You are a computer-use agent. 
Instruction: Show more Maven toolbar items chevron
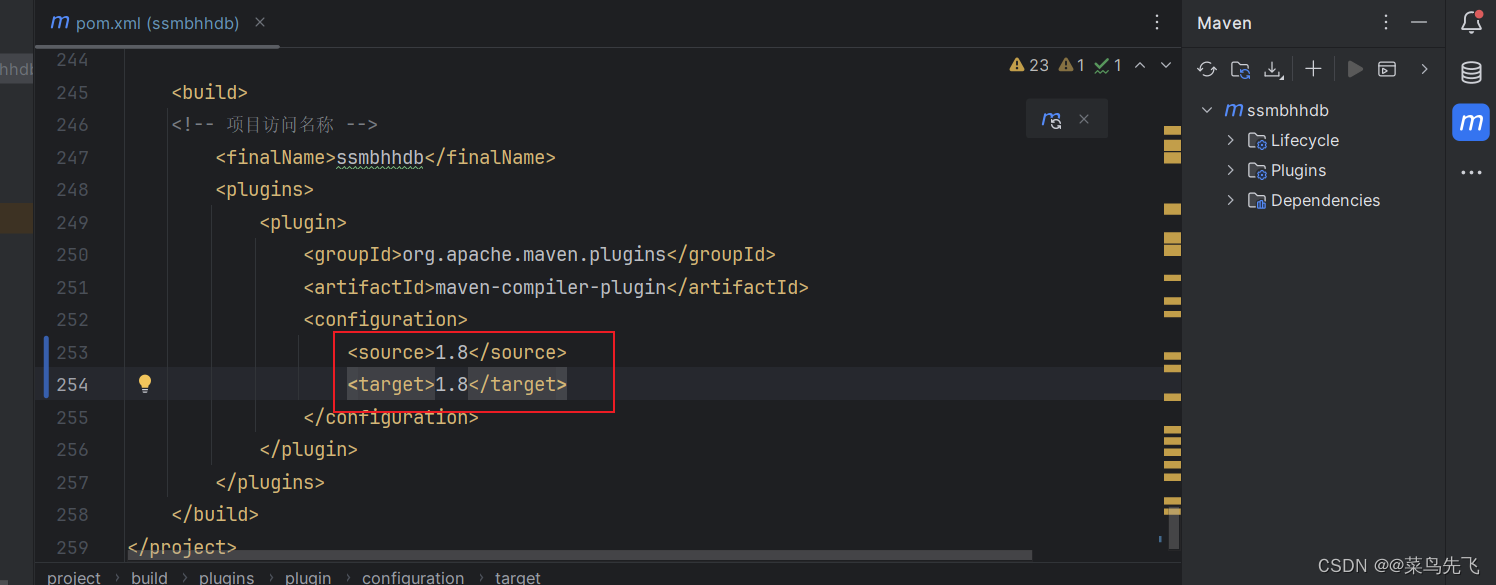click(1424, 69)
